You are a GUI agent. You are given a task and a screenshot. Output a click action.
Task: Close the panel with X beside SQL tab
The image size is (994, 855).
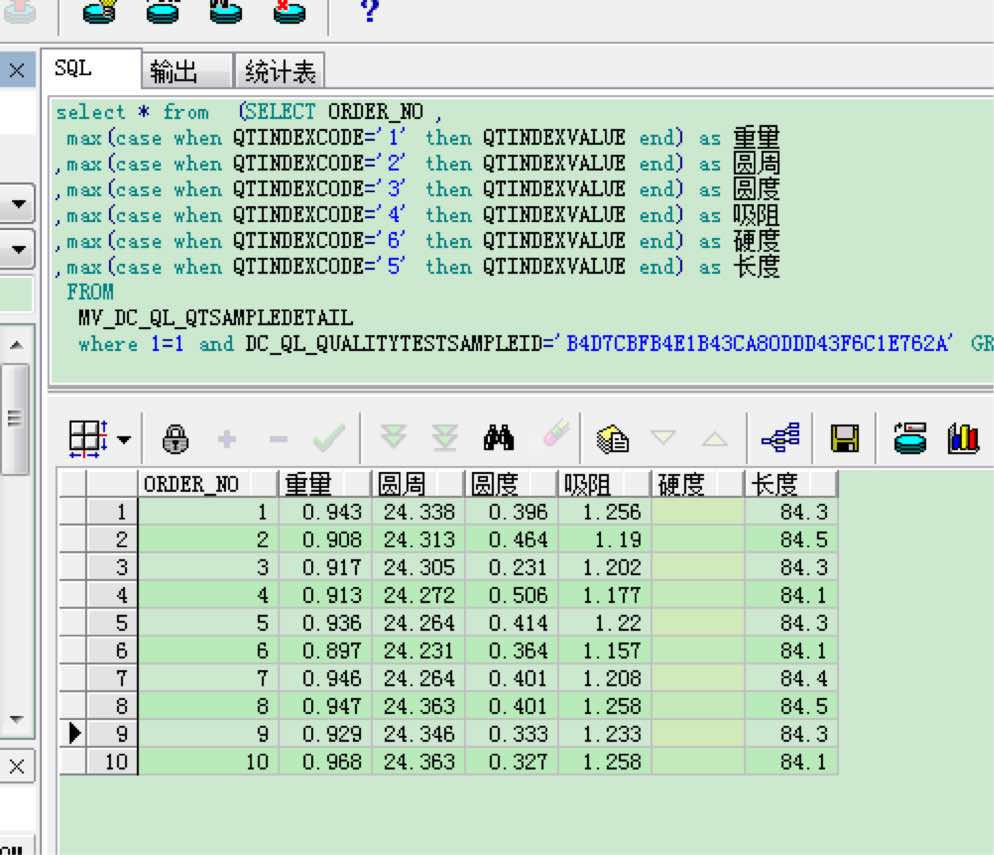pyautogui.click(x=17, y=70)
